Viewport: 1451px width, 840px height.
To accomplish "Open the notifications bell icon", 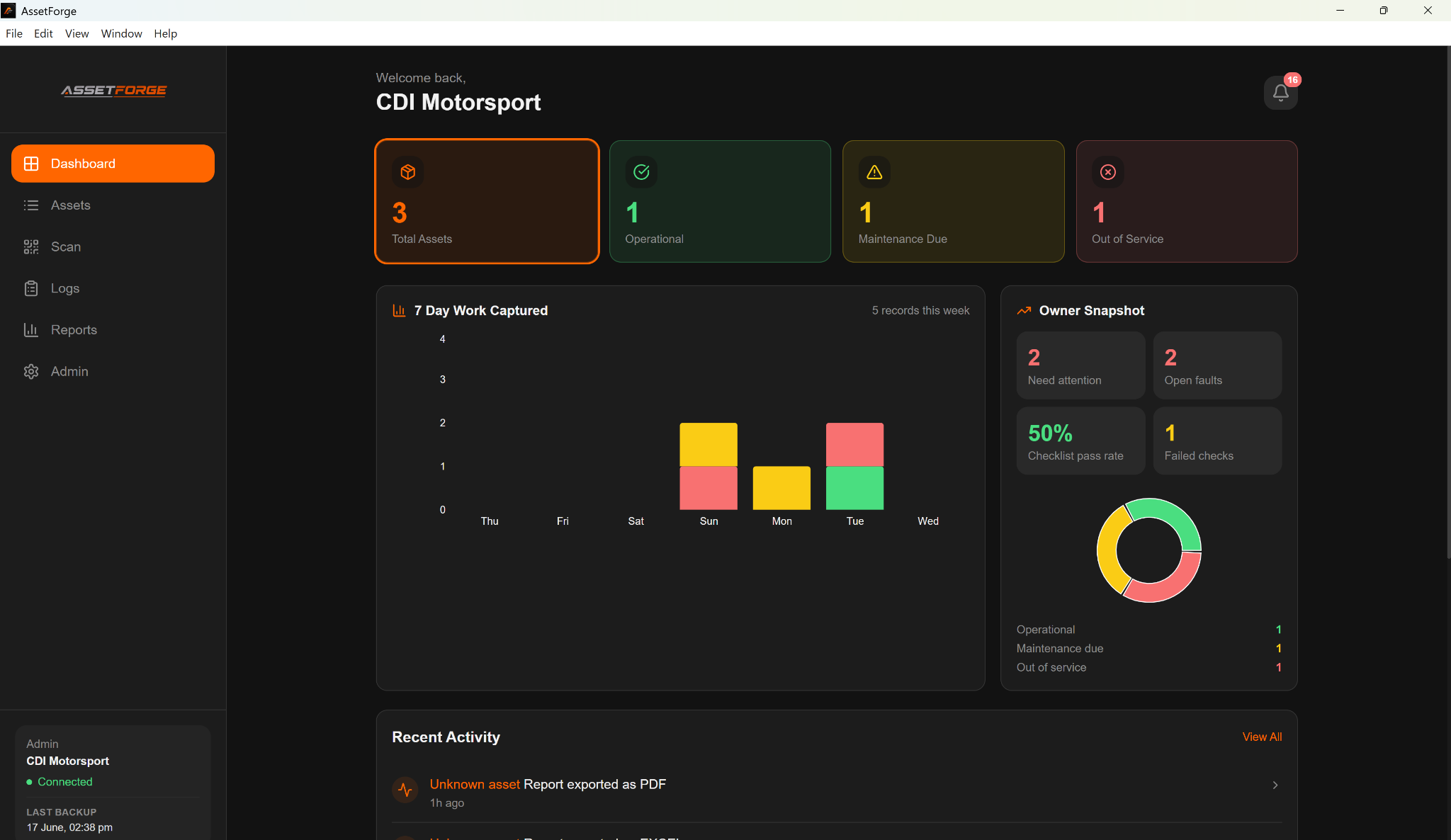I will (x=1280, y=93).
